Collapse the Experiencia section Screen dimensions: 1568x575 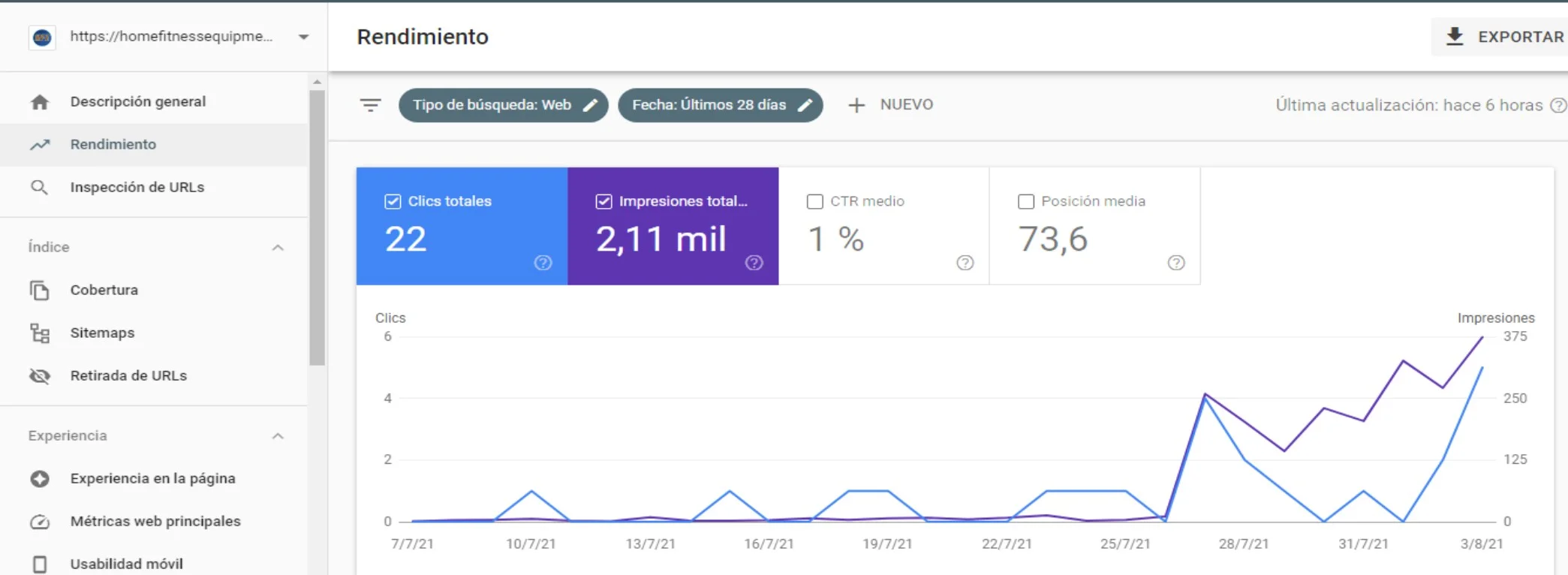[x=278, y=436]
